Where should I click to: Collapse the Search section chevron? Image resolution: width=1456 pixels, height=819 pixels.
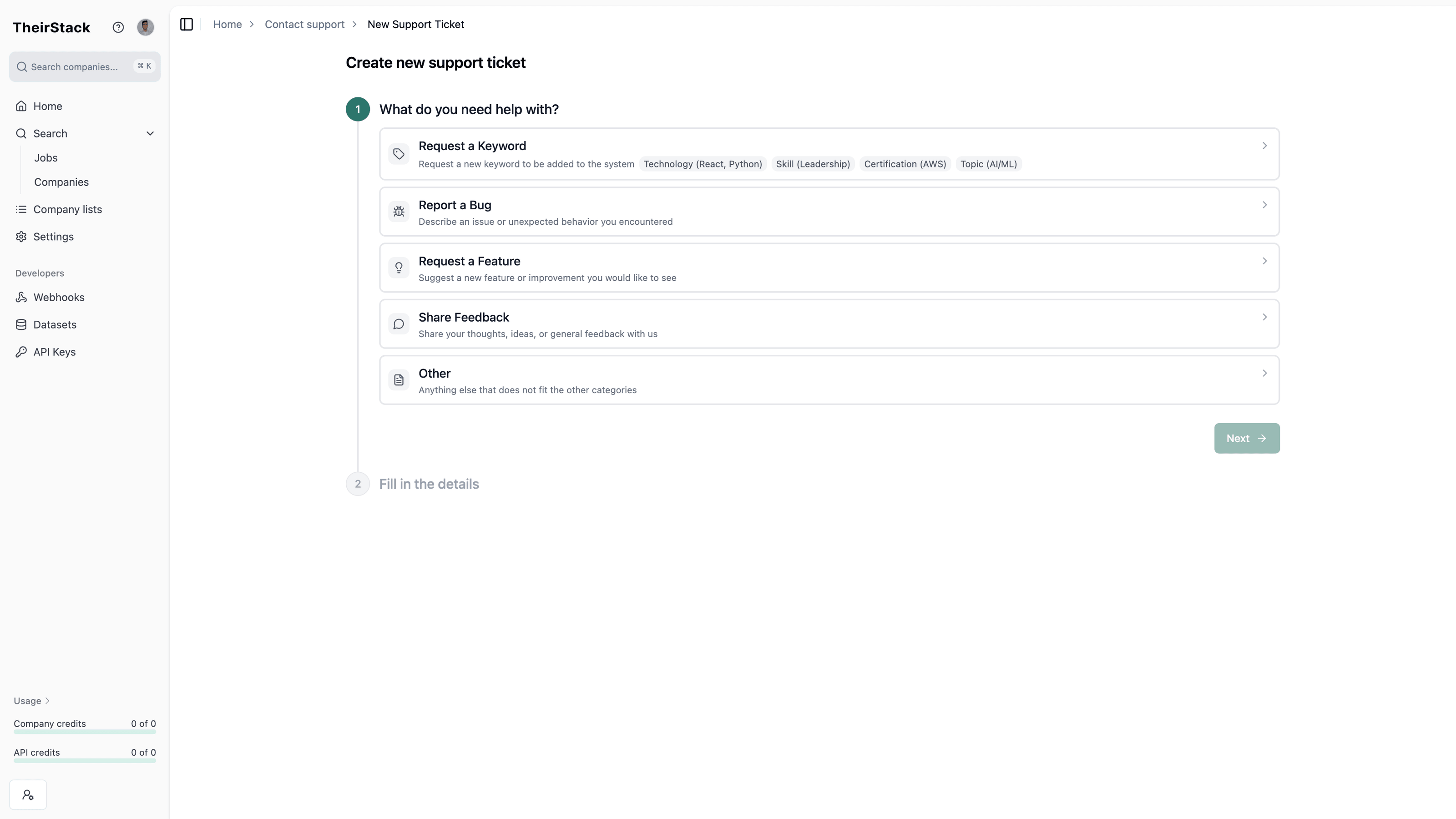(x=150, y=133)
